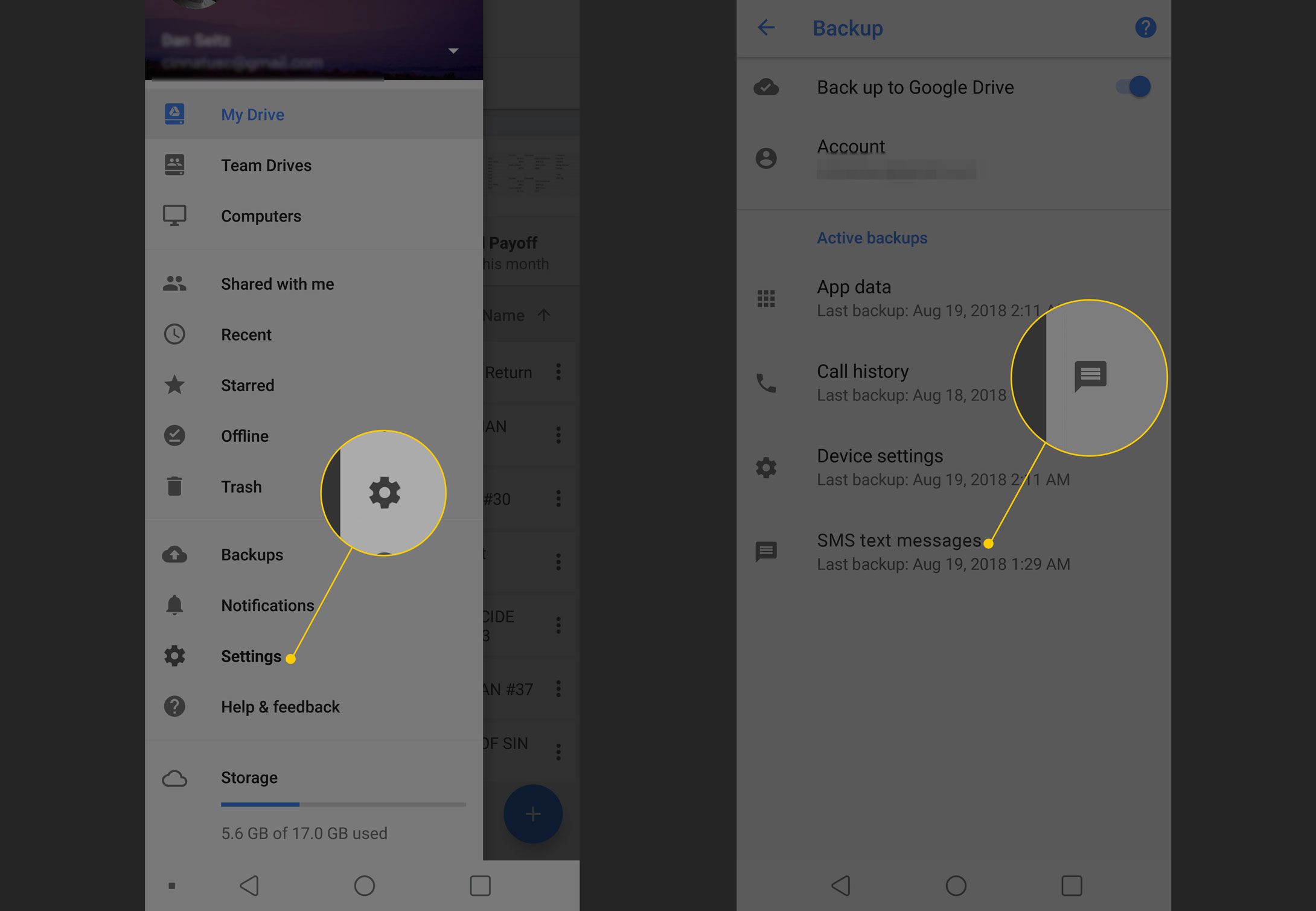
Task: Click the My Drive icon in sidebar
Action: [x=175, y=113]
